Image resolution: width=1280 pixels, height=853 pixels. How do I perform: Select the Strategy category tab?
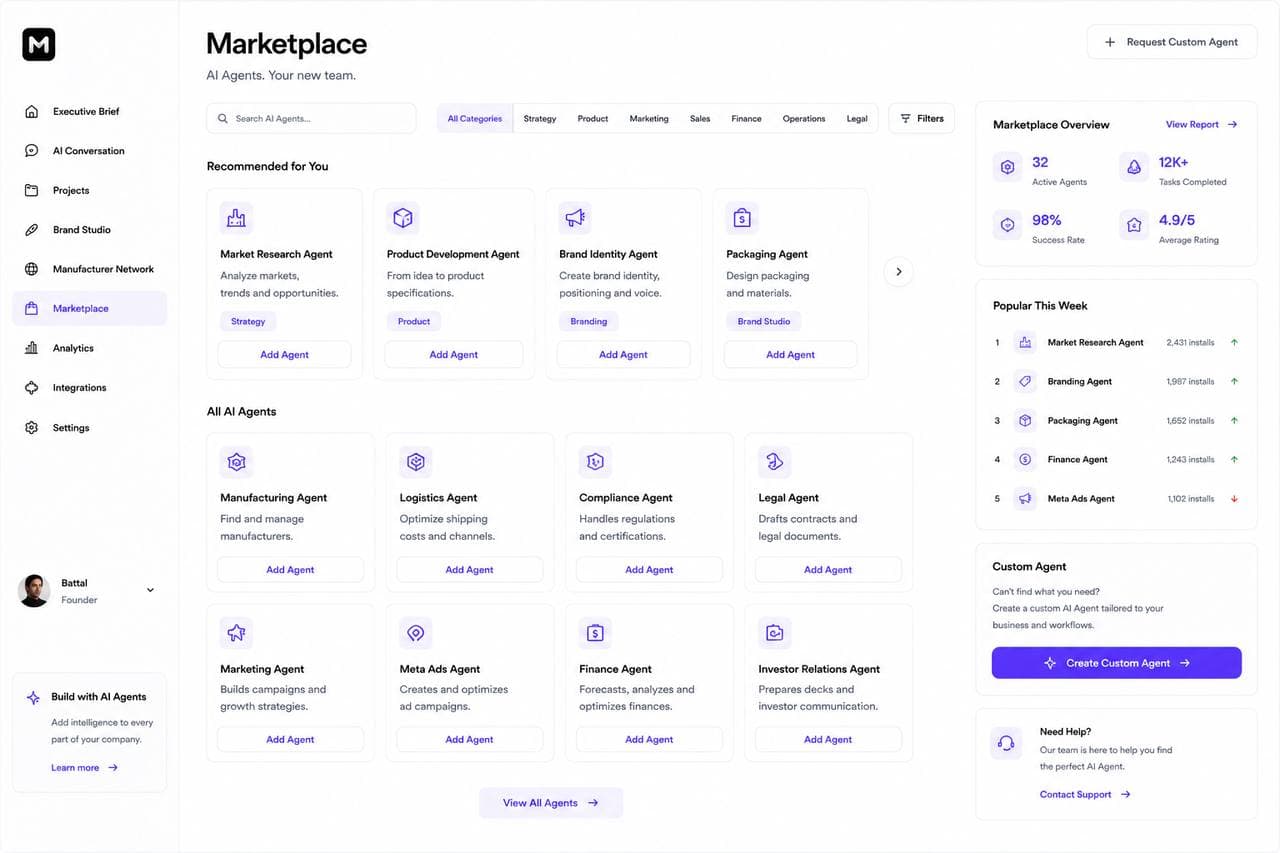[539, 119]
